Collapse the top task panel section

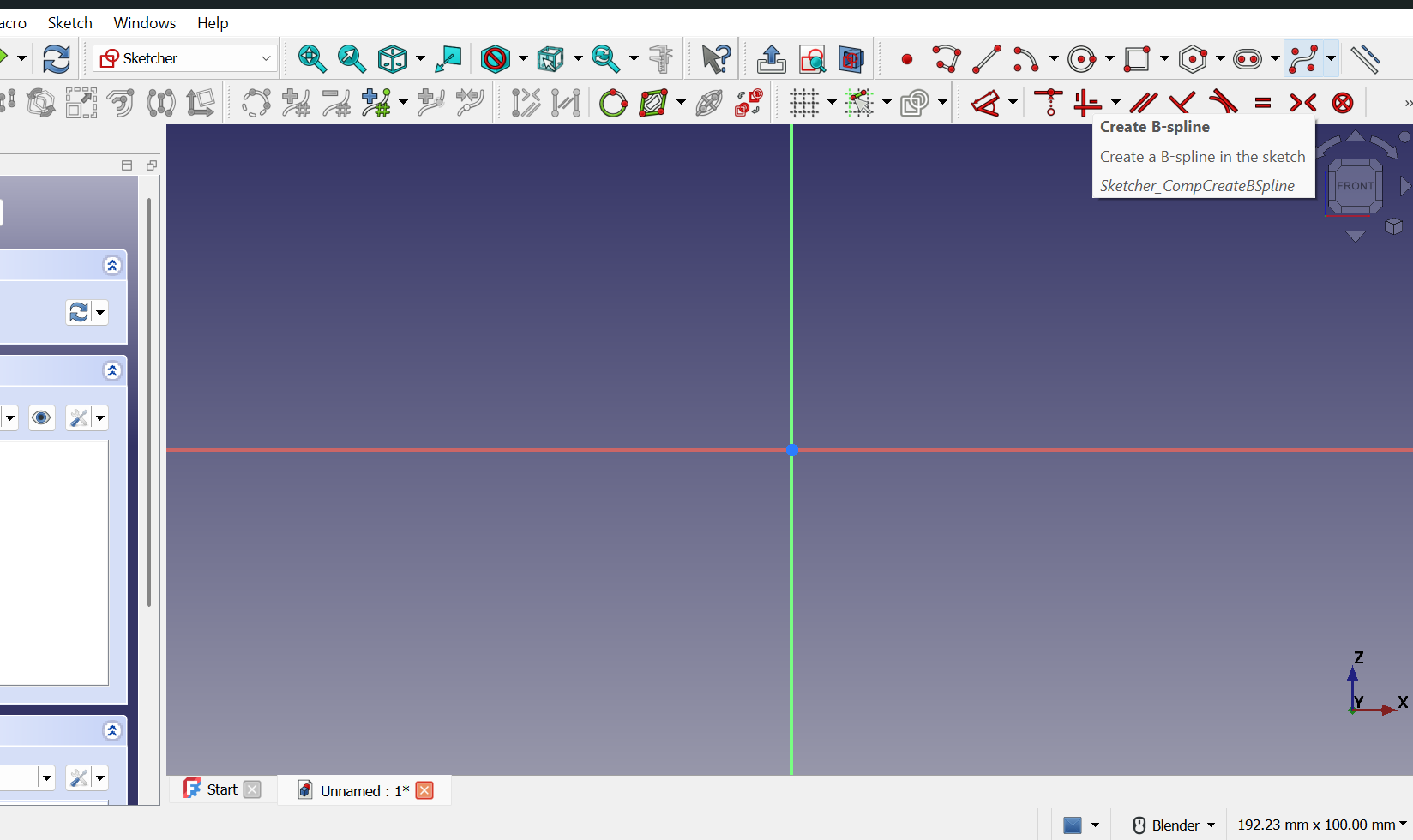[112, 265]
